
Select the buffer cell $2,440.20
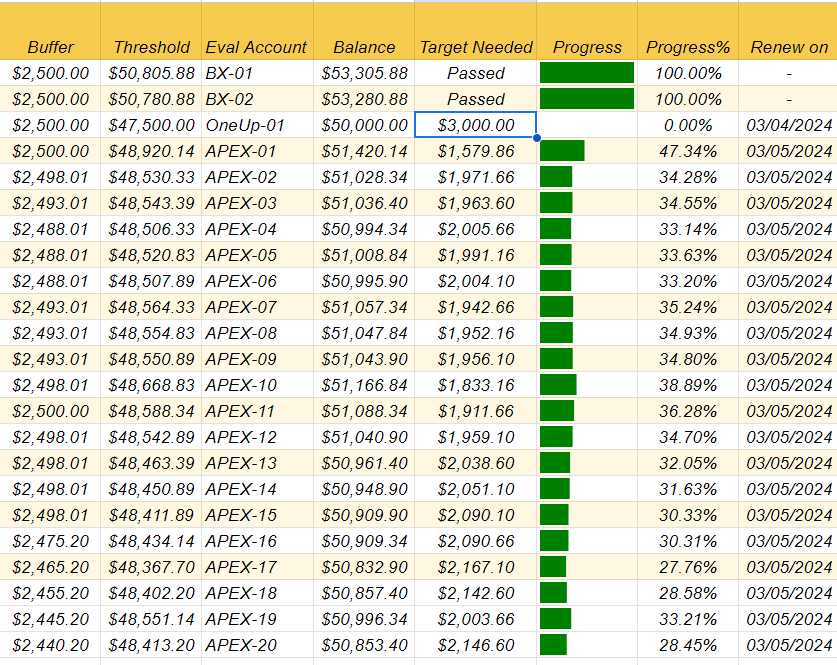click(50, 645)
